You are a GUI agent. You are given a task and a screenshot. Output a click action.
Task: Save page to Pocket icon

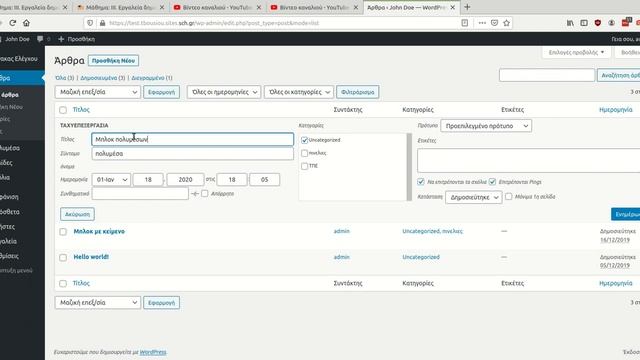(x=494, y=23)
